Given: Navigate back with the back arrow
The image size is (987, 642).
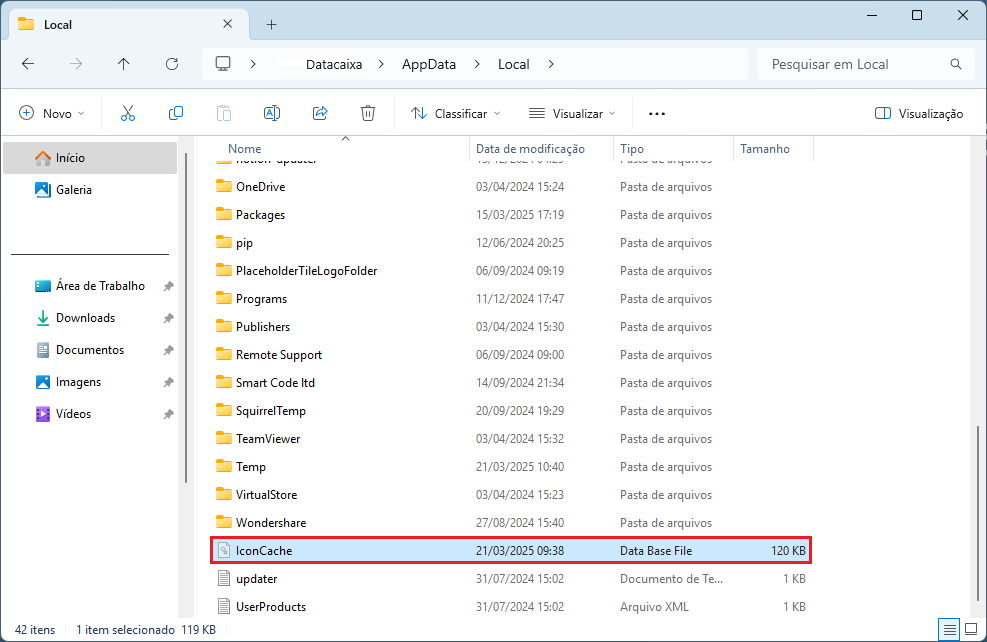Looking at the screenshot, I should point(28,64).
